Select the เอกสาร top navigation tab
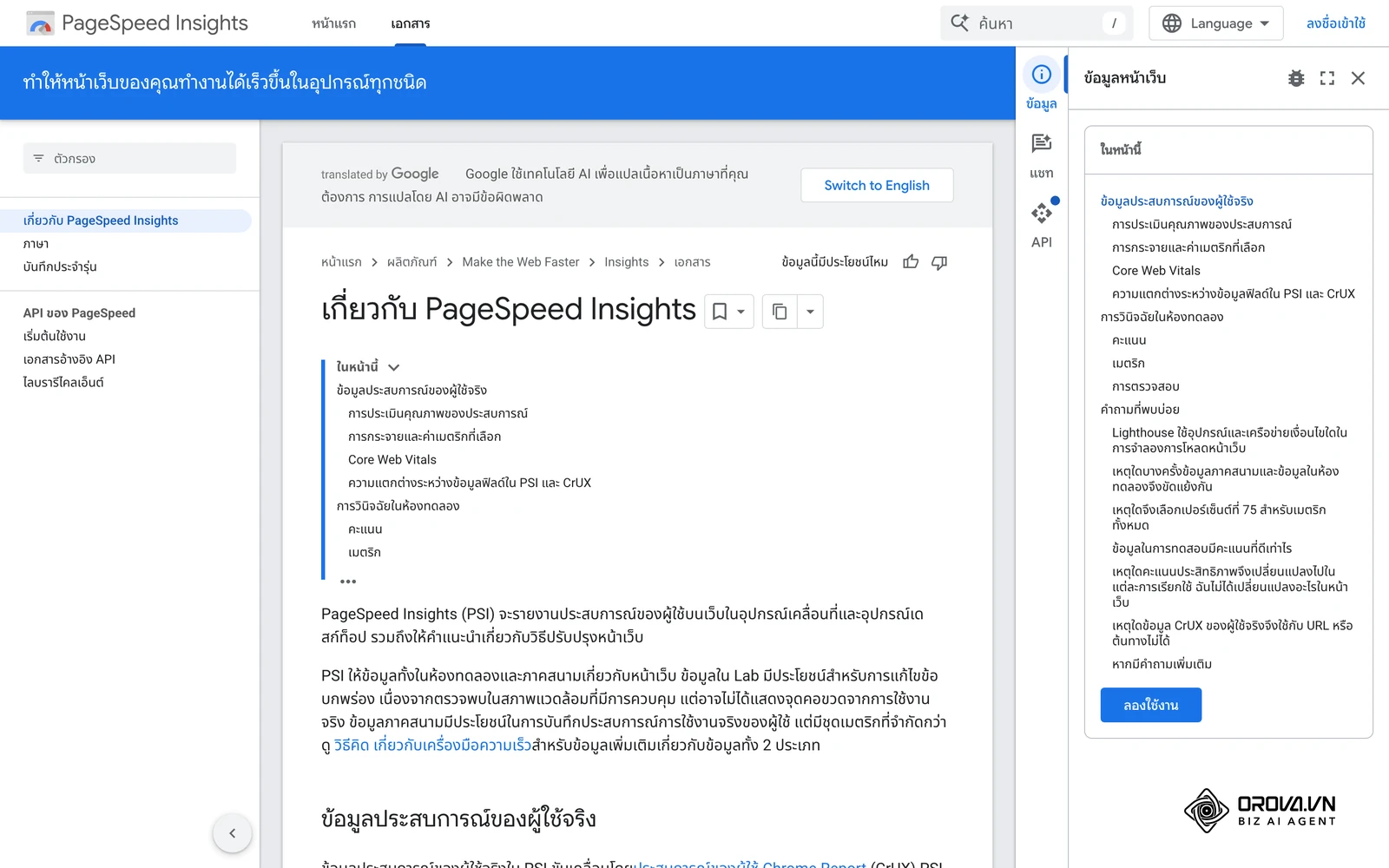 410,23
